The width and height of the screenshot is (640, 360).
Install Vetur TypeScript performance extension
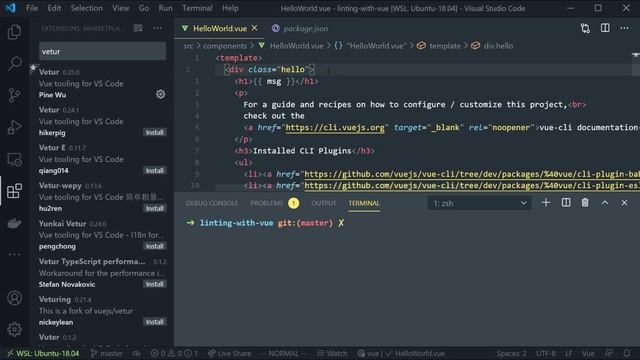click(x=155, y=284)
